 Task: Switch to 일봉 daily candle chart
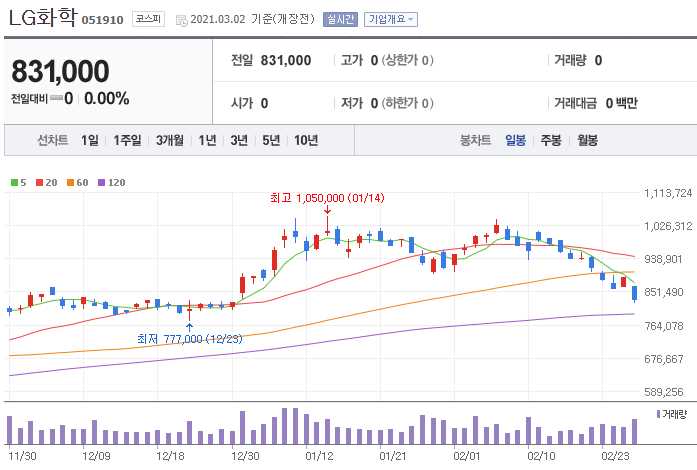tap(516, 141)
